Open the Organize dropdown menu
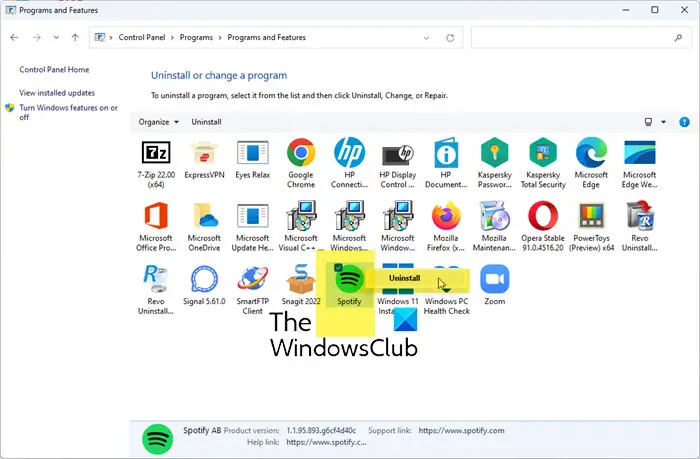700x459 pixels. click(x=158, y=122)
